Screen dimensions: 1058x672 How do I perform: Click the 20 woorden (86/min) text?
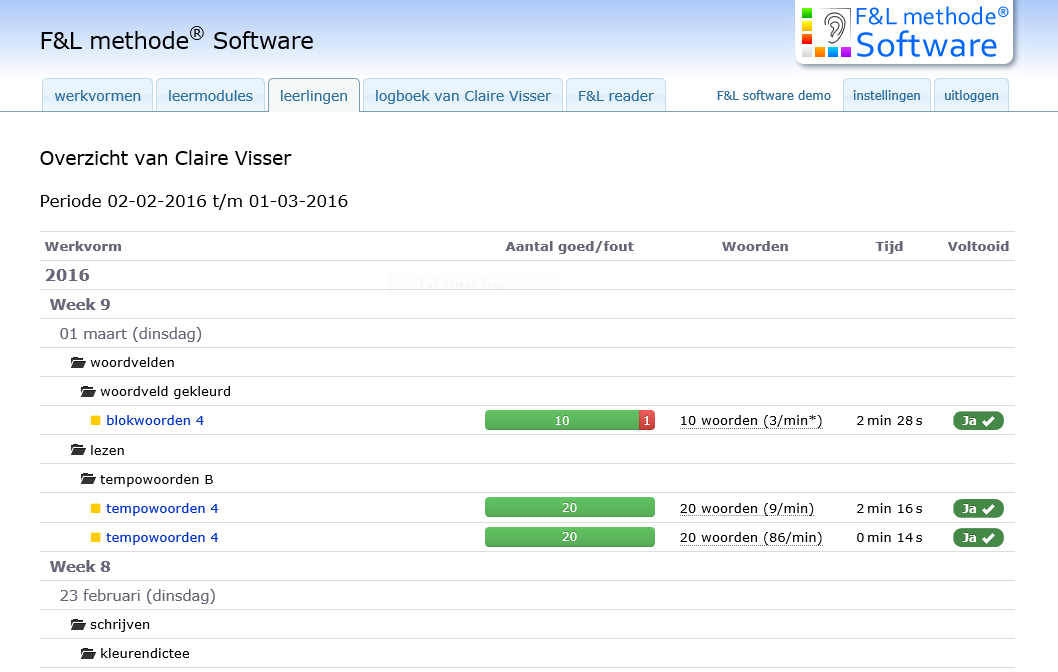coord(751,538)
